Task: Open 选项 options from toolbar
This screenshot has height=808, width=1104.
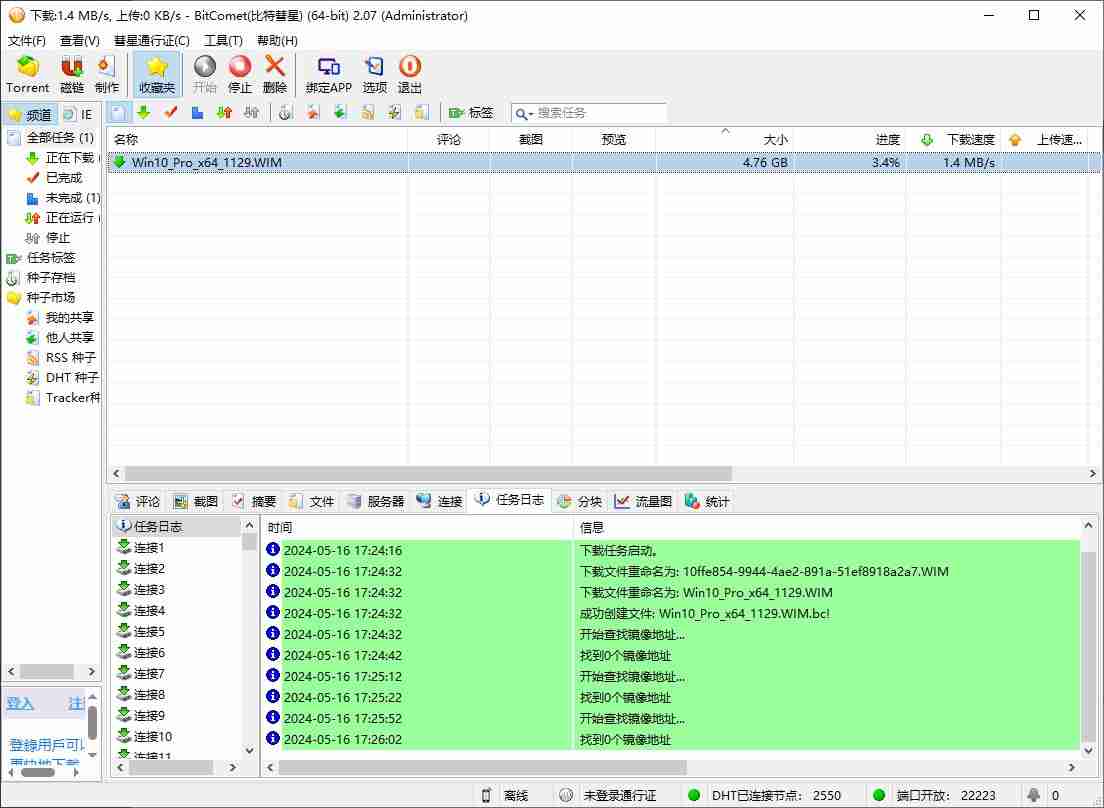Action: point(375,75)
